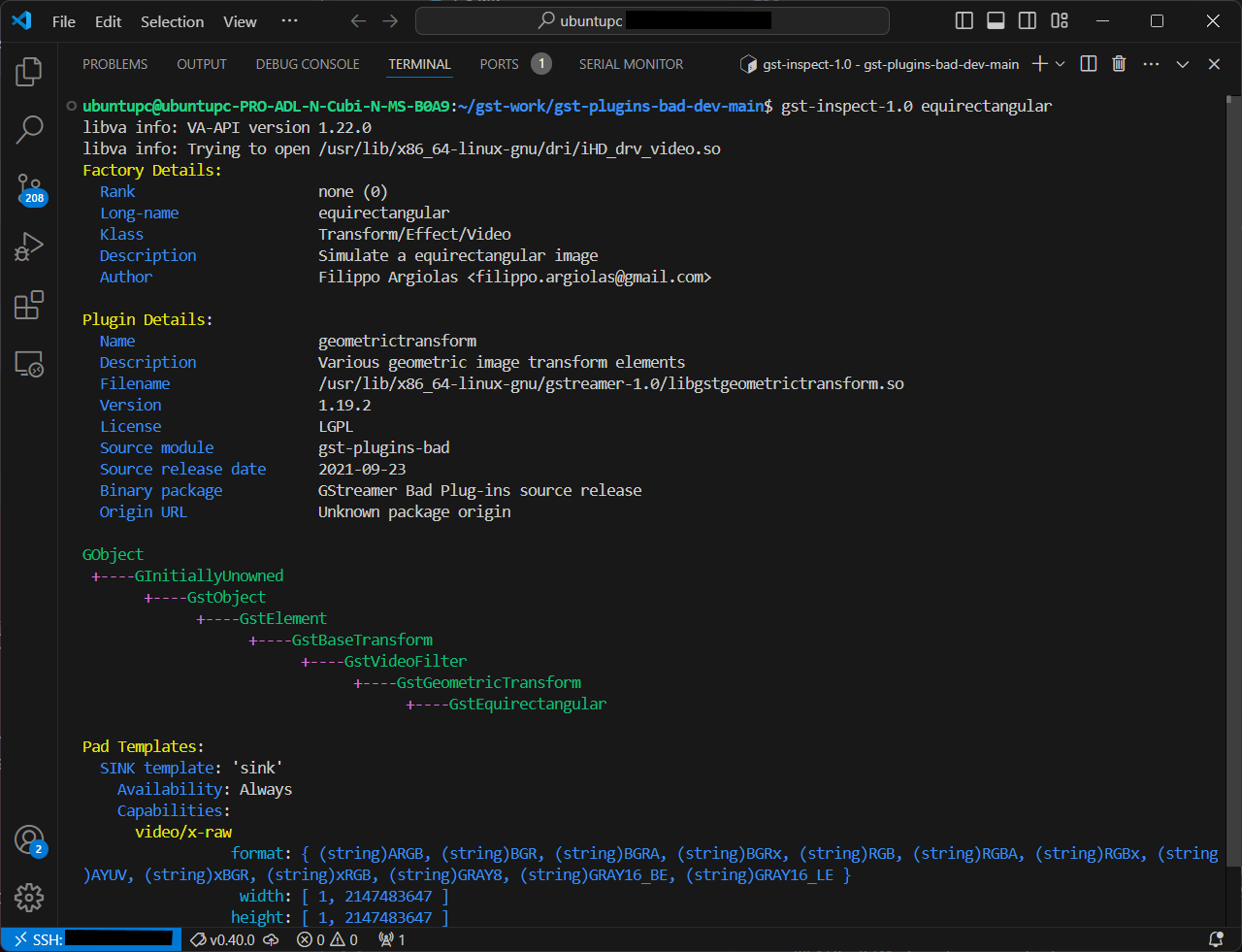Switch to the SERIAL MONITOR tab

point(631,64)
